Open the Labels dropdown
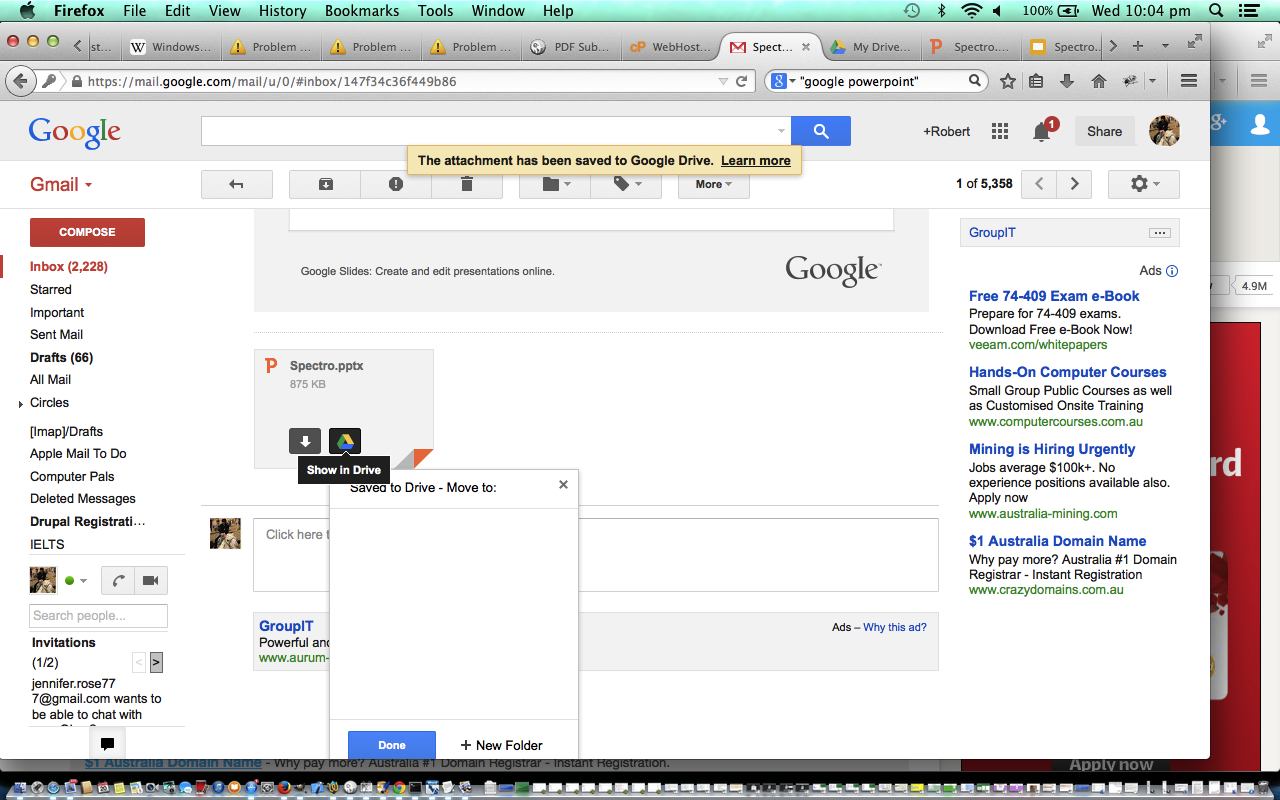 point(625,184)
